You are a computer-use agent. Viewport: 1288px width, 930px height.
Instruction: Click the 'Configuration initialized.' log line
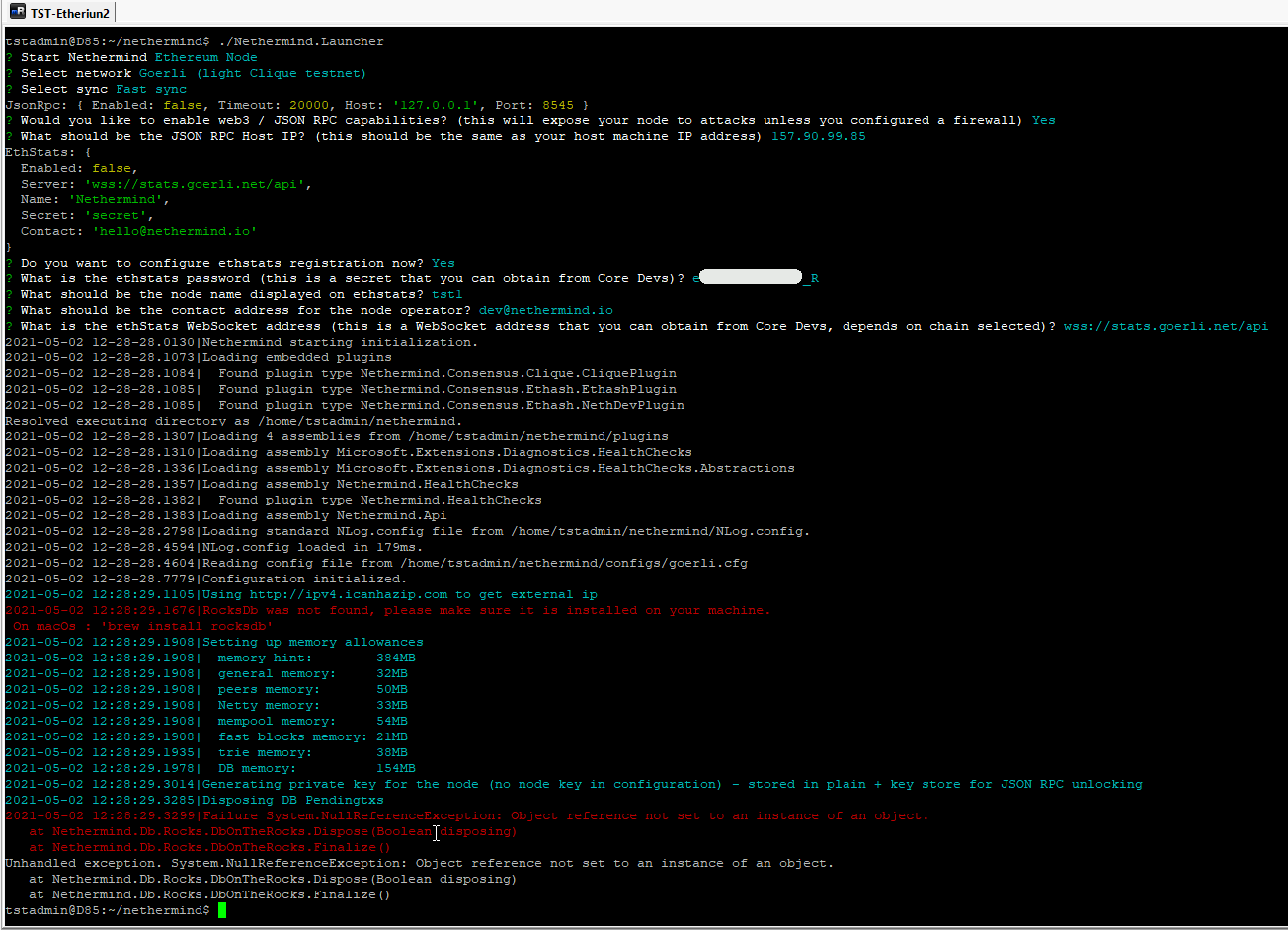point(206,579)
